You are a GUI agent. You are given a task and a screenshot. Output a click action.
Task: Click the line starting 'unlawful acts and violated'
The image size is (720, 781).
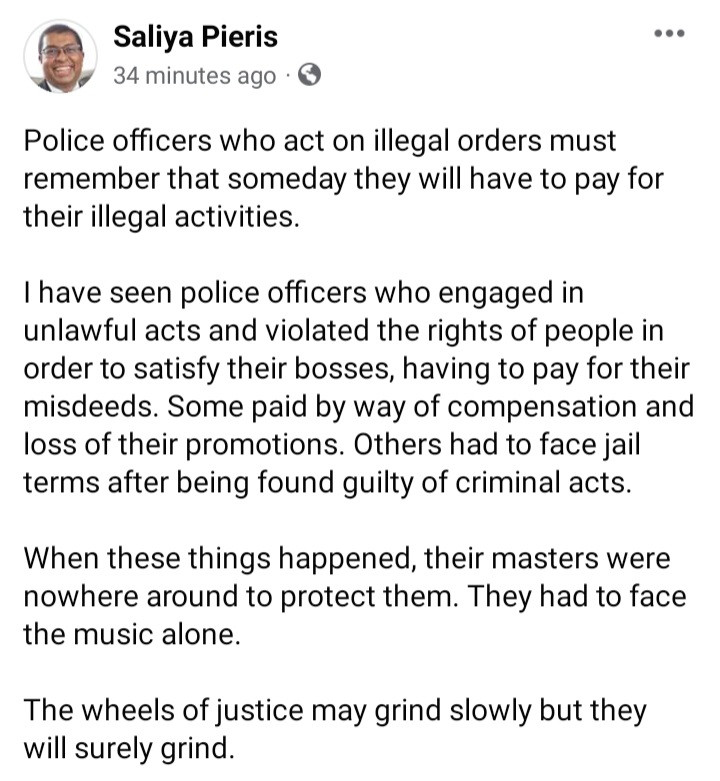tap(344, 331)
